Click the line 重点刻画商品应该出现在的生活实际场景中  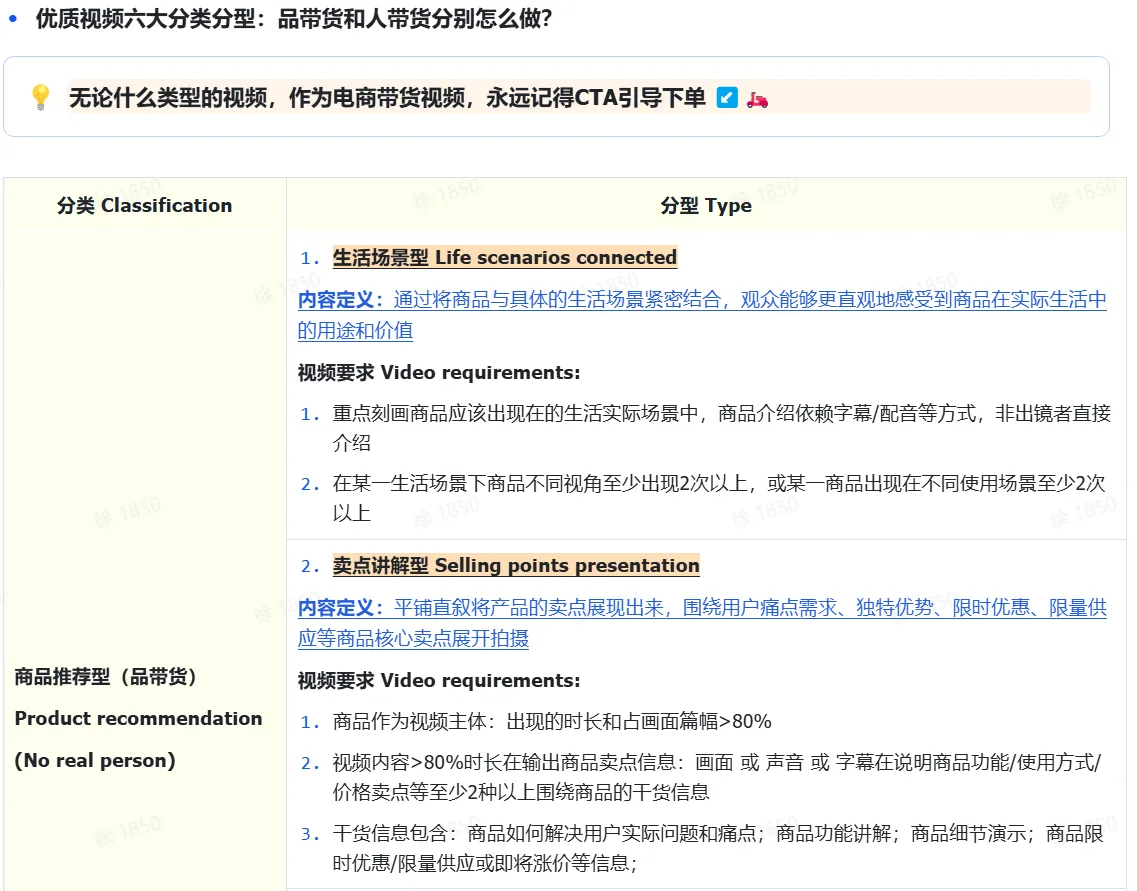722,428
